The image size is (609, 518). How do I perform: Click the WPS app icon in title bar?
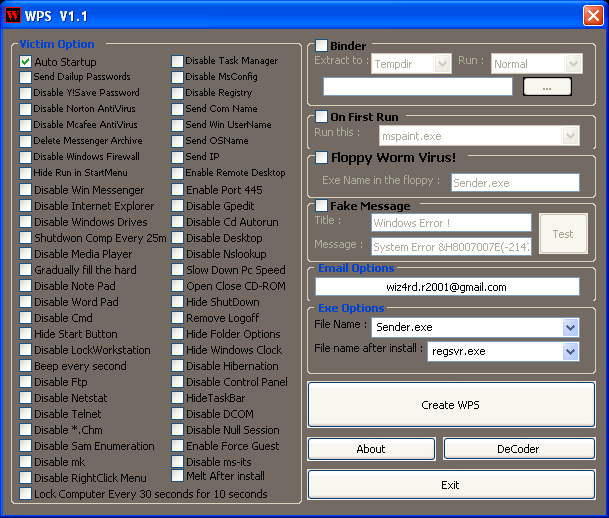pyautogui.click(x=13, y=14)
